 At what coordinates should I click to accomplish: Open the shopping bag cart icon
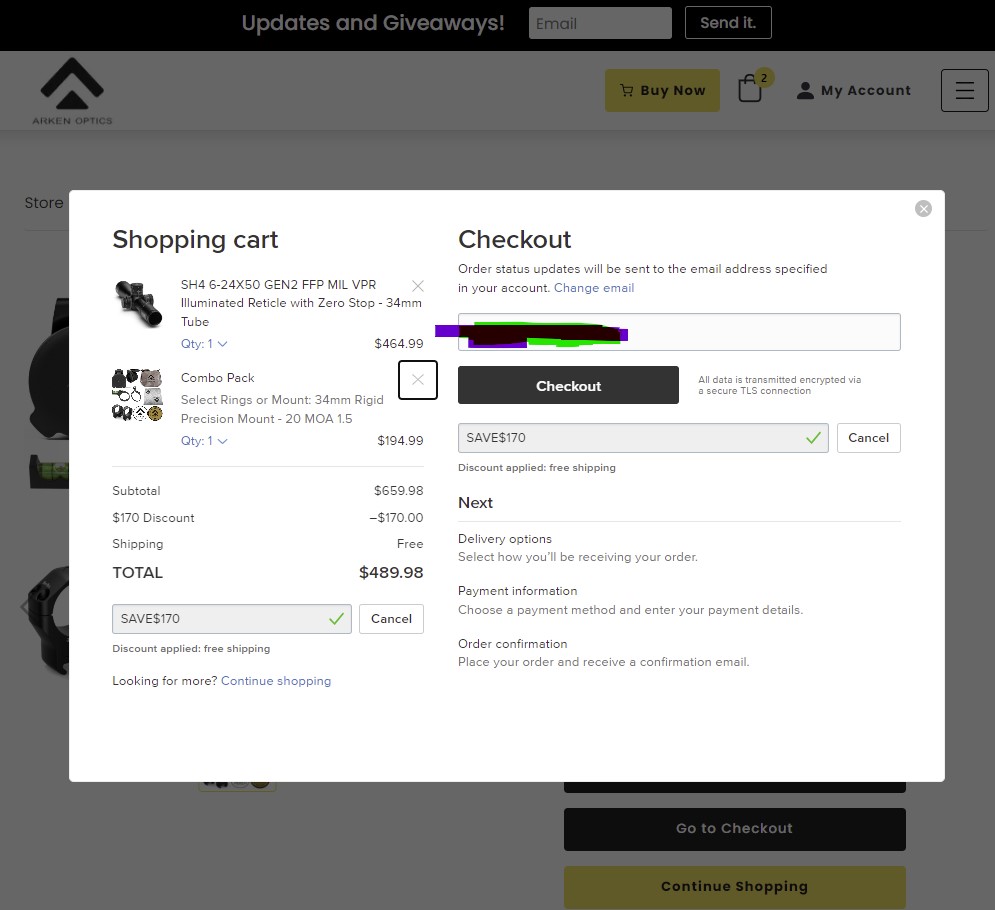point(750,89)
